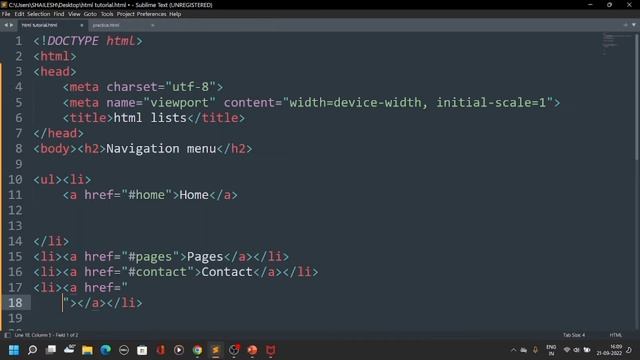Viewport: 640px width, 360px height.
Task: Open File Explorer from the taskbar
Action: [87, 350]
